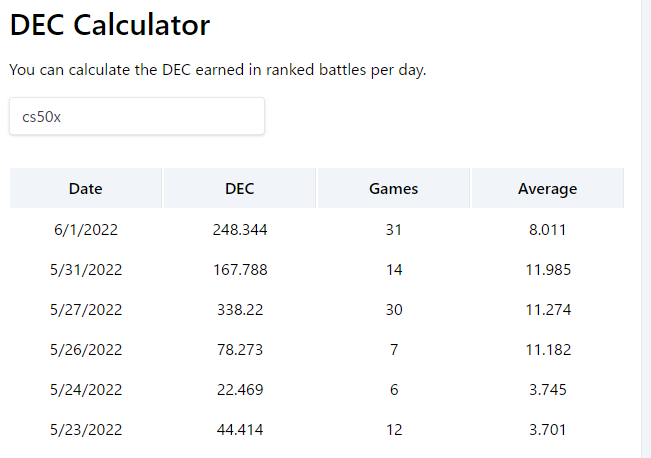Click the 31 games count cell

coord(394,230)
